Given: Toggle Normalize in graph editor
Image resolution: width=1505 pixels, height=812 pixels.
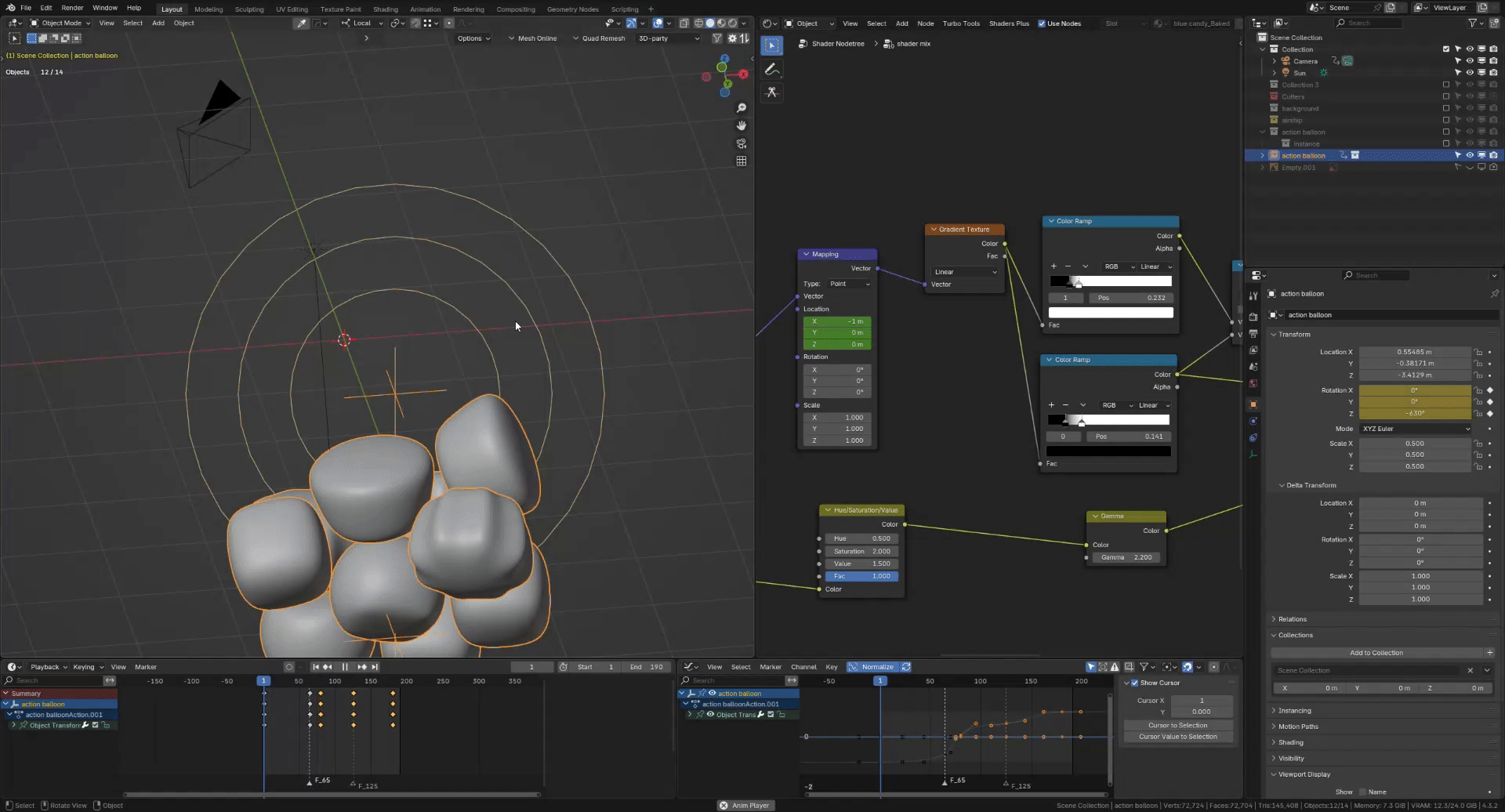Looking at the screenshot, I should click(x=872, y=667).
